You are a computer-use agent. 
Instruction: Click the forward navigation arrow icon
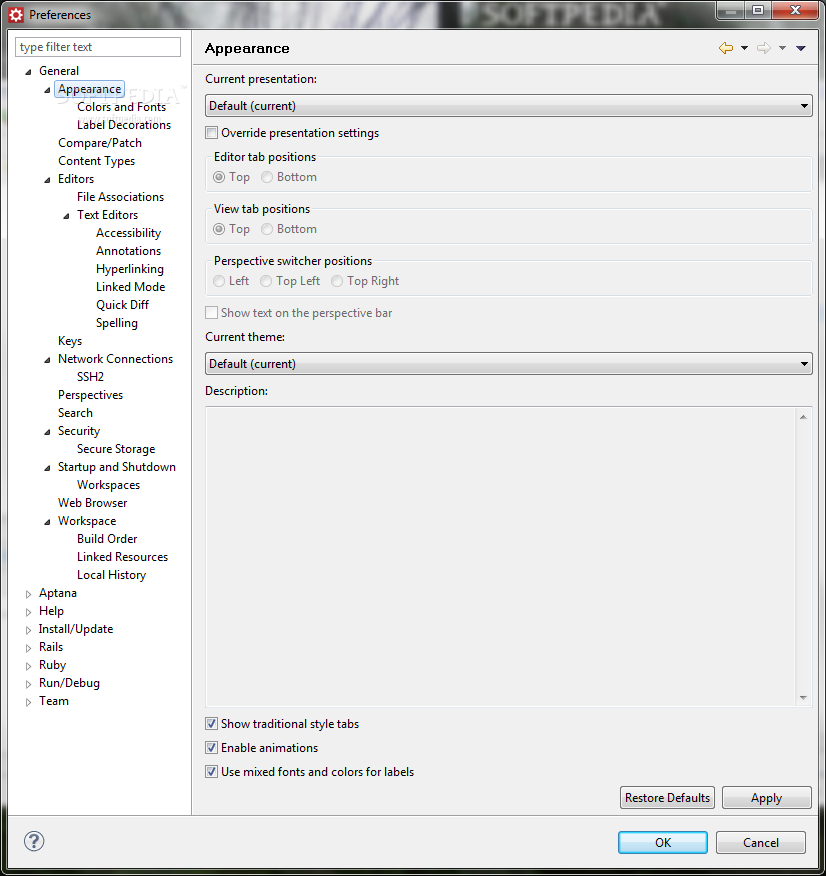pyautogui.click(x=763, y=48)
